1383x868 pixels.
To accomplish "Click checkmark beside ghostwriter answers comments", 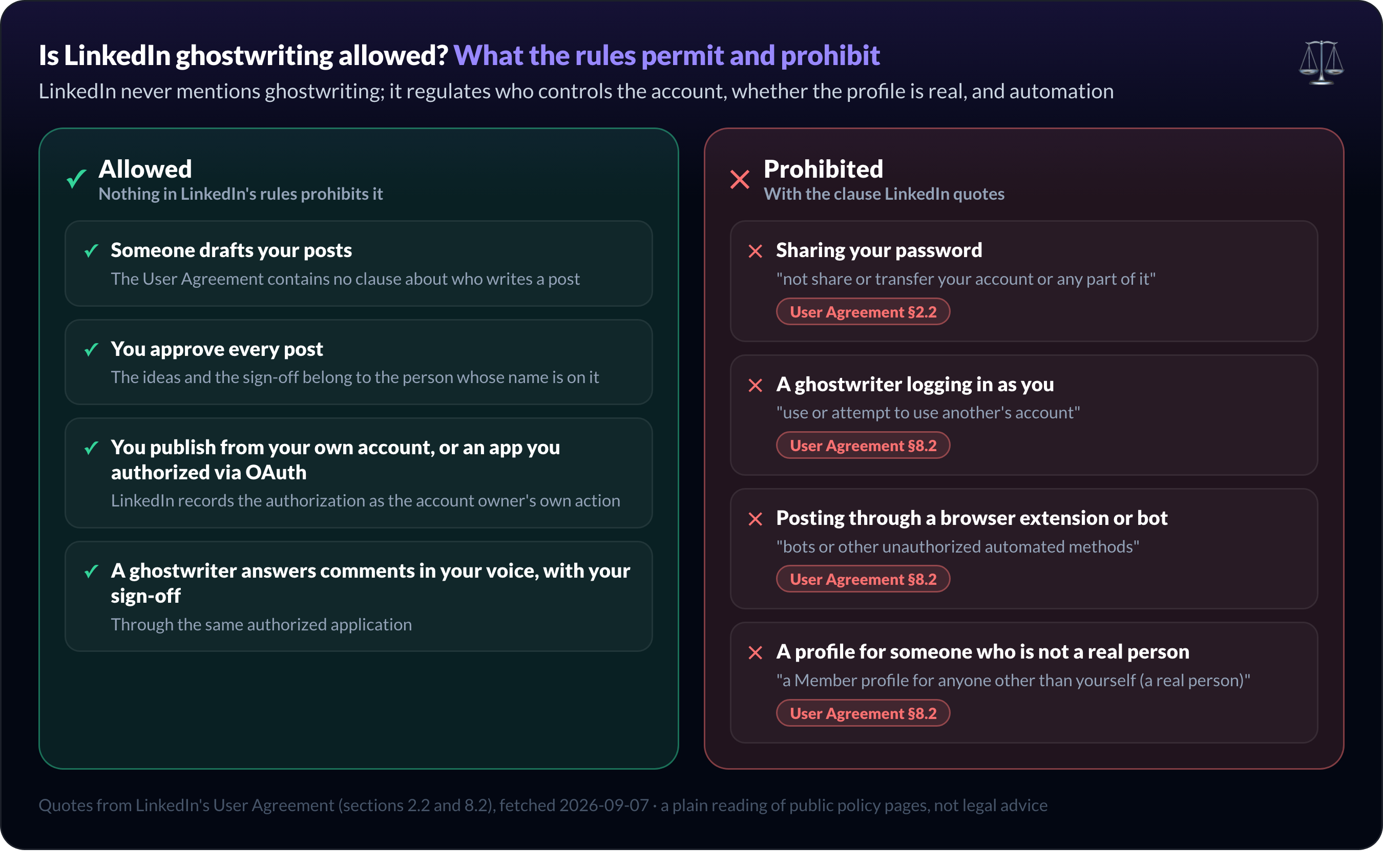I will [91, 571].
